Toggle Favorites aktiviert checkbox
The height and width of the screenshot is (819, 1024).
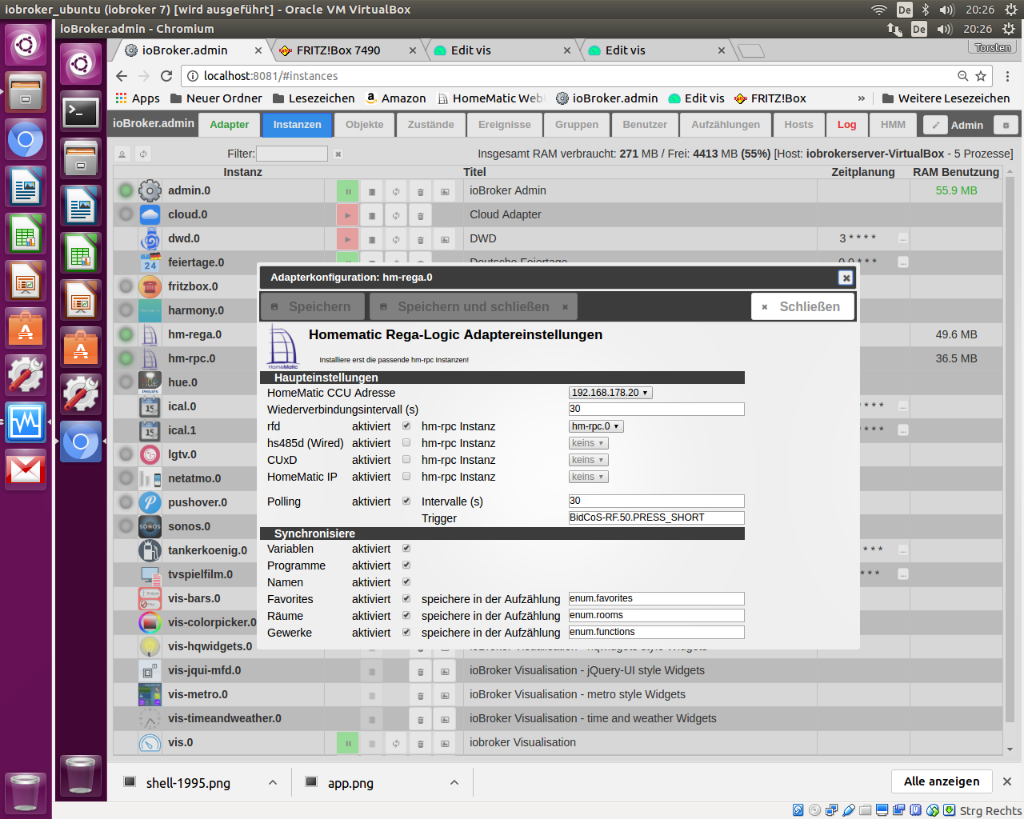tap(406, 599)
